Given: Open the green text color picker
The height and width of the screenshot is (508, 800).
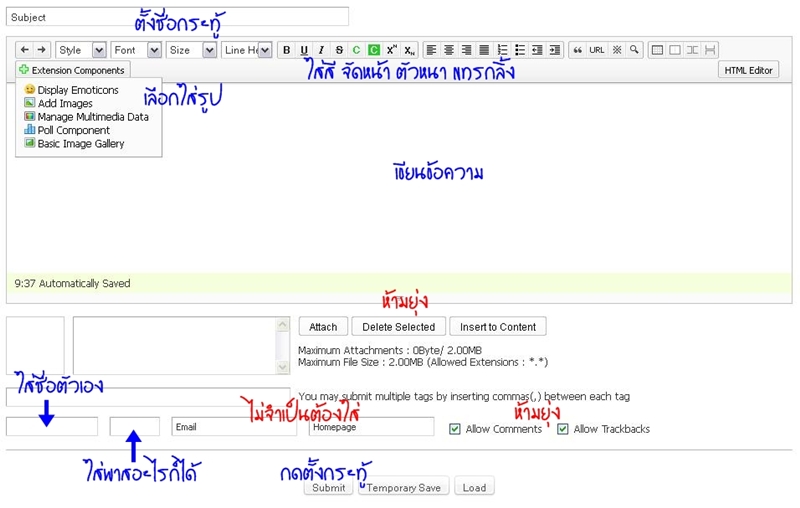Looking at the screenshot, I should click(356, 50).
